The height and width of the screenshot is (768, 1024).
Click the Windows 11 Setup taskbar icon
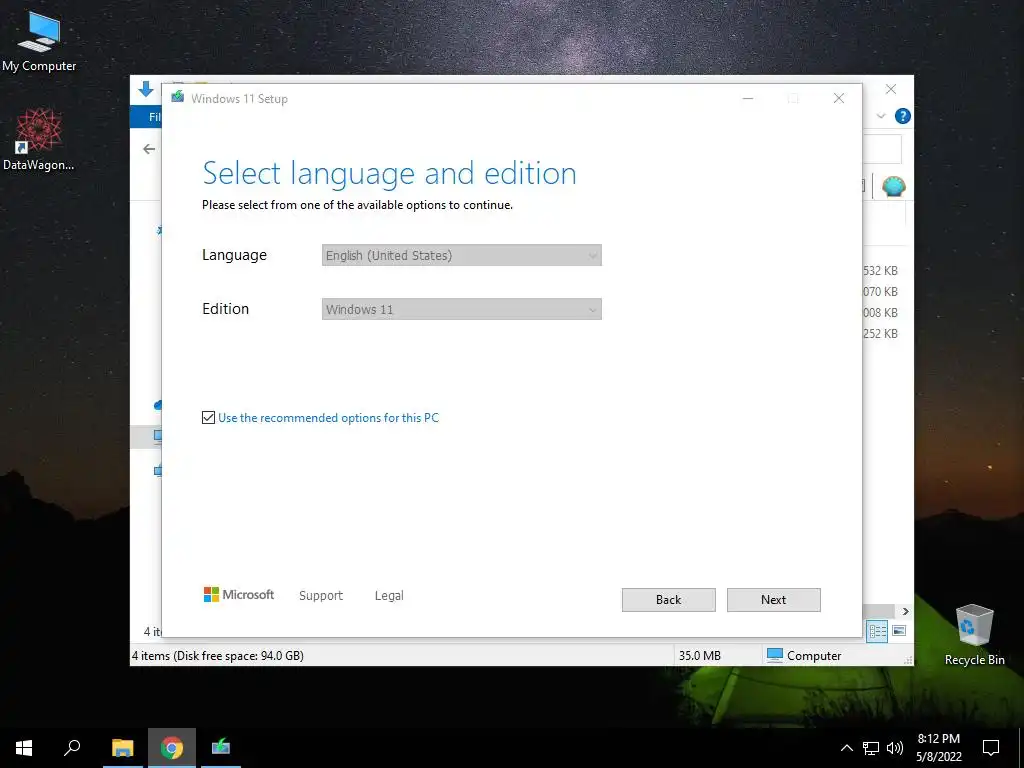click(x=221, y=748)
